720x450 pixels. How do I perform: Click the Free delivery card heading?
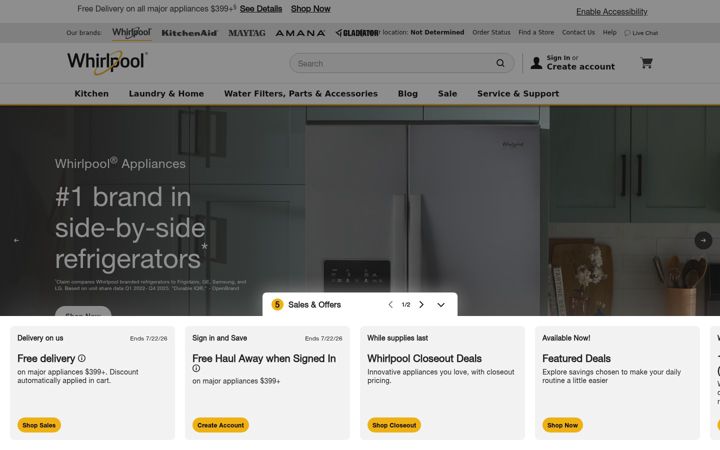pyautogui.click(x=46, y=358)
